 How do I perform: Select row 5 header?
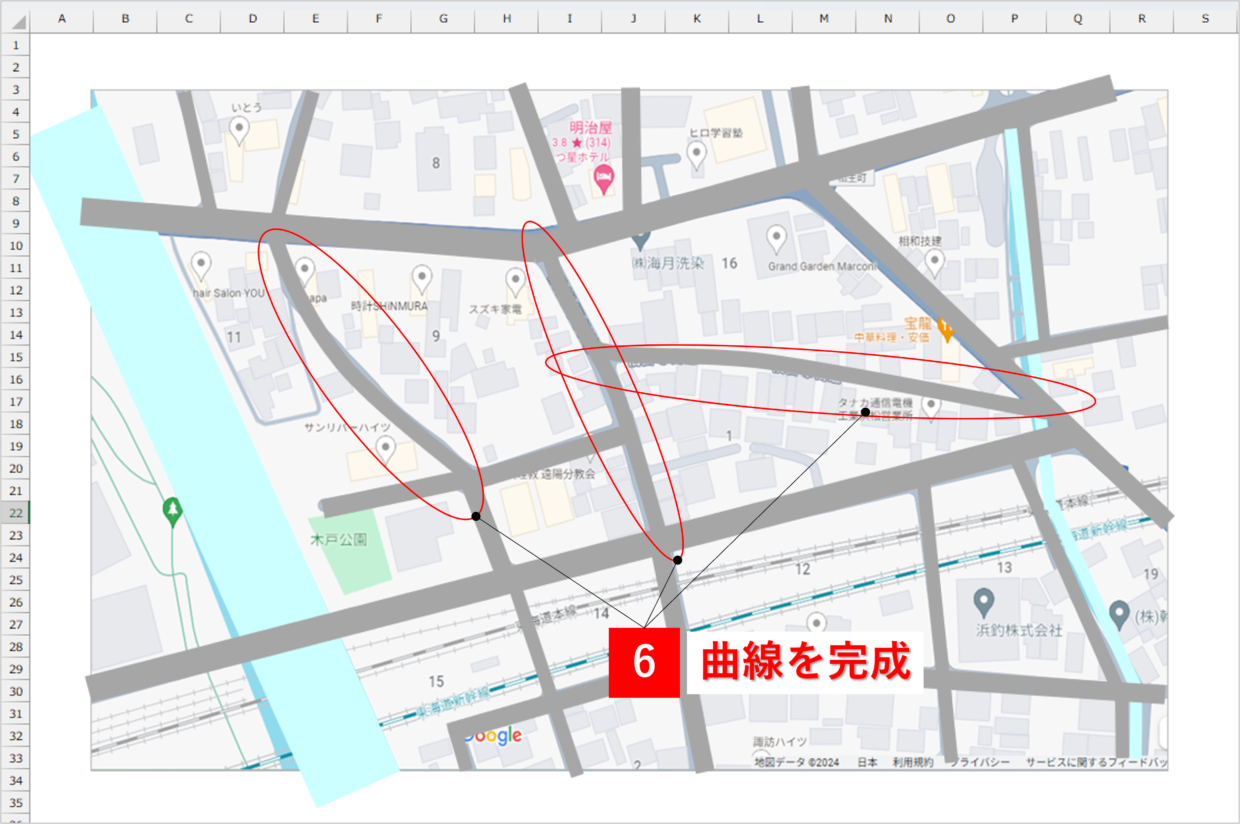[x=15, y=134]
